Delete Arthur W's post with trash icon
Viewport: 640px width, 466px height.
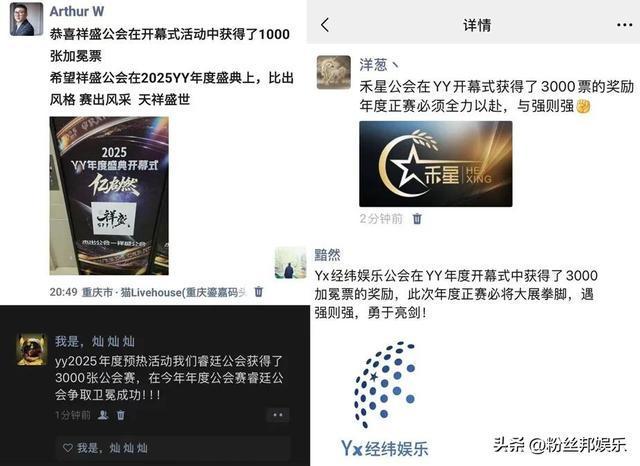tap(258, 292)
